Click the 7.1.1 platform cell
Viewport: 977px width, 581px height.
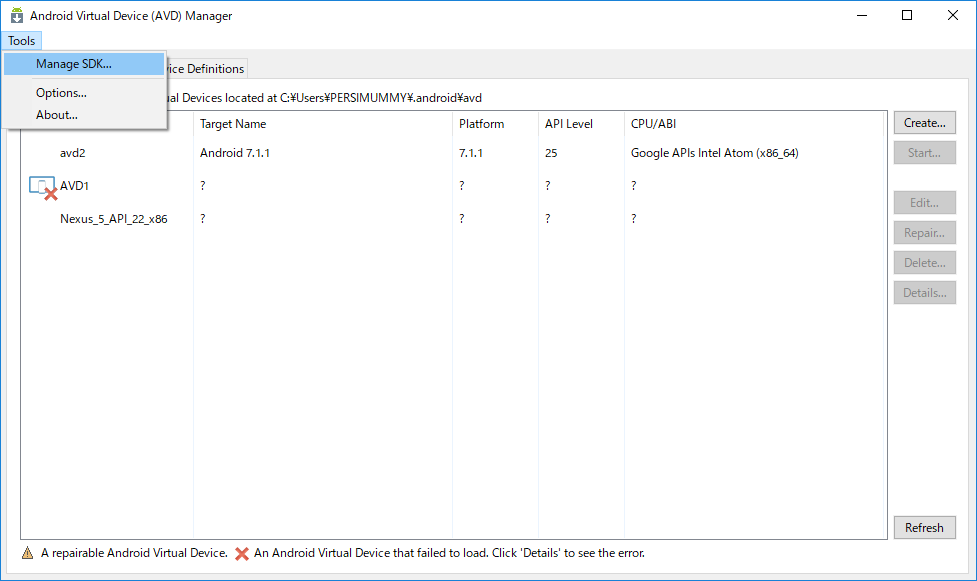click(x=470, y=153)
